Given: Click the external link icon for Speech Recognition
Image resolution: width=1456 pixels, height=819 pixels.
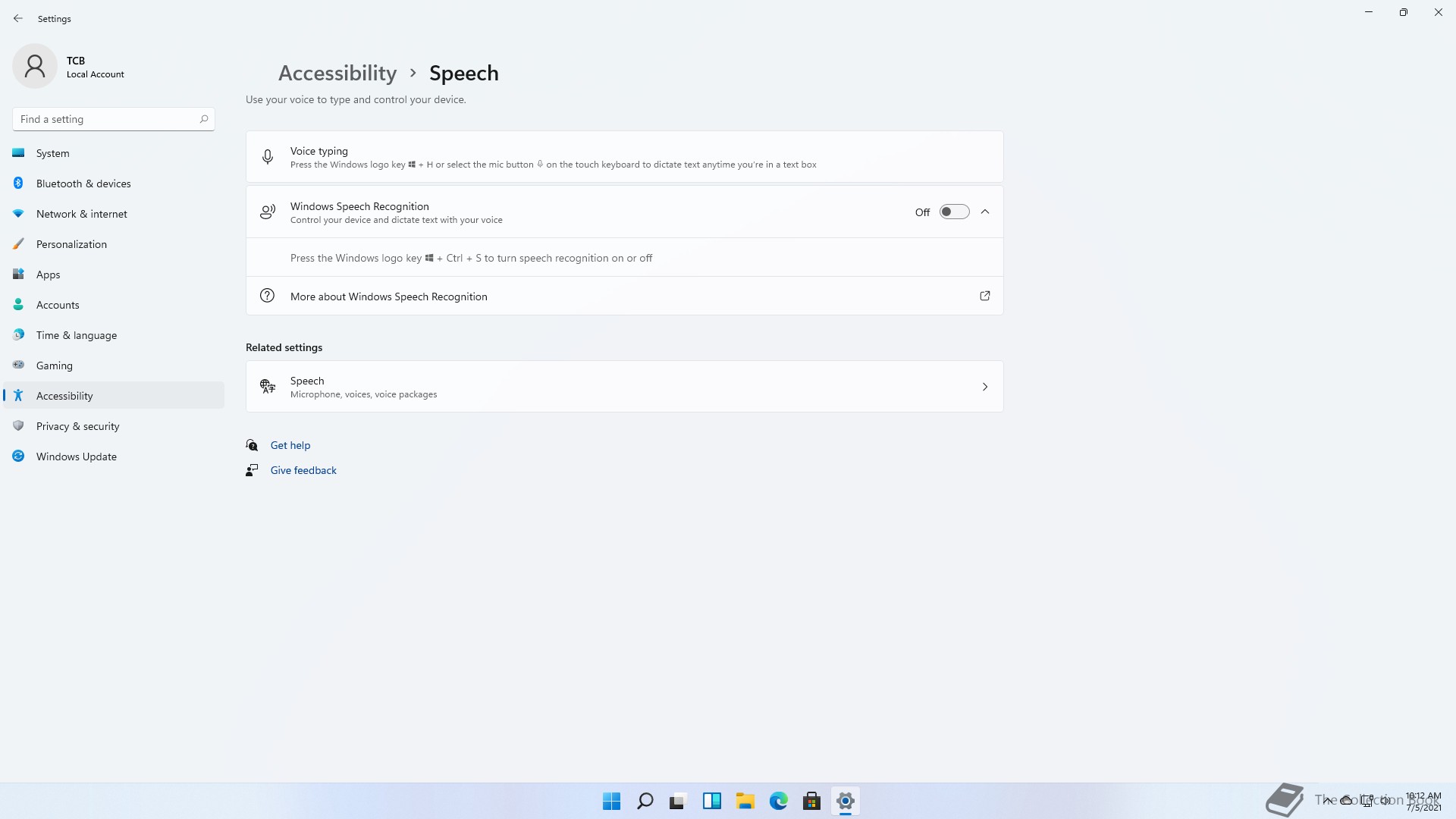Looking at the screenshot, I should pos(985,296).
